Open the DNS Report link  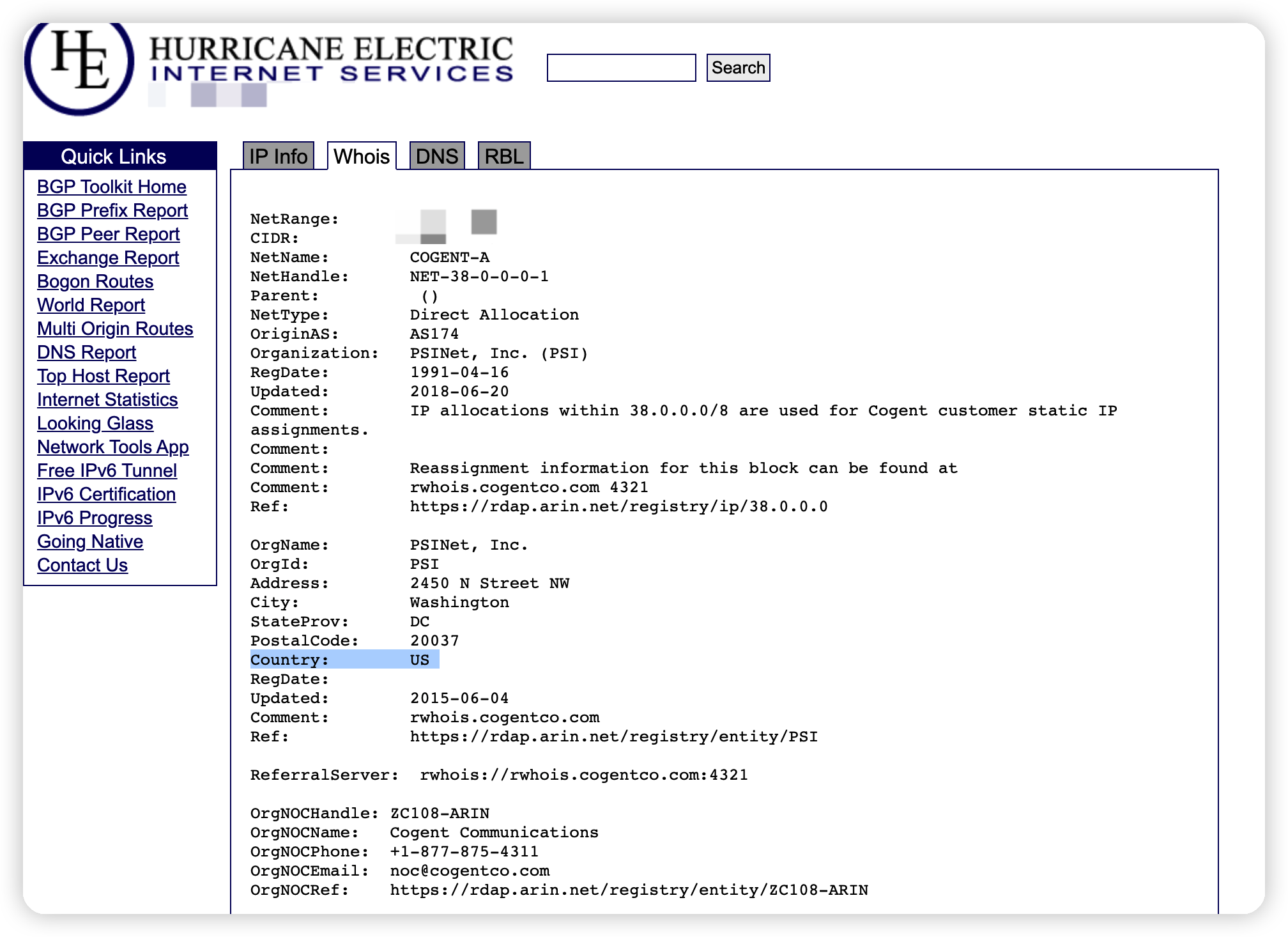coord(86,352)
